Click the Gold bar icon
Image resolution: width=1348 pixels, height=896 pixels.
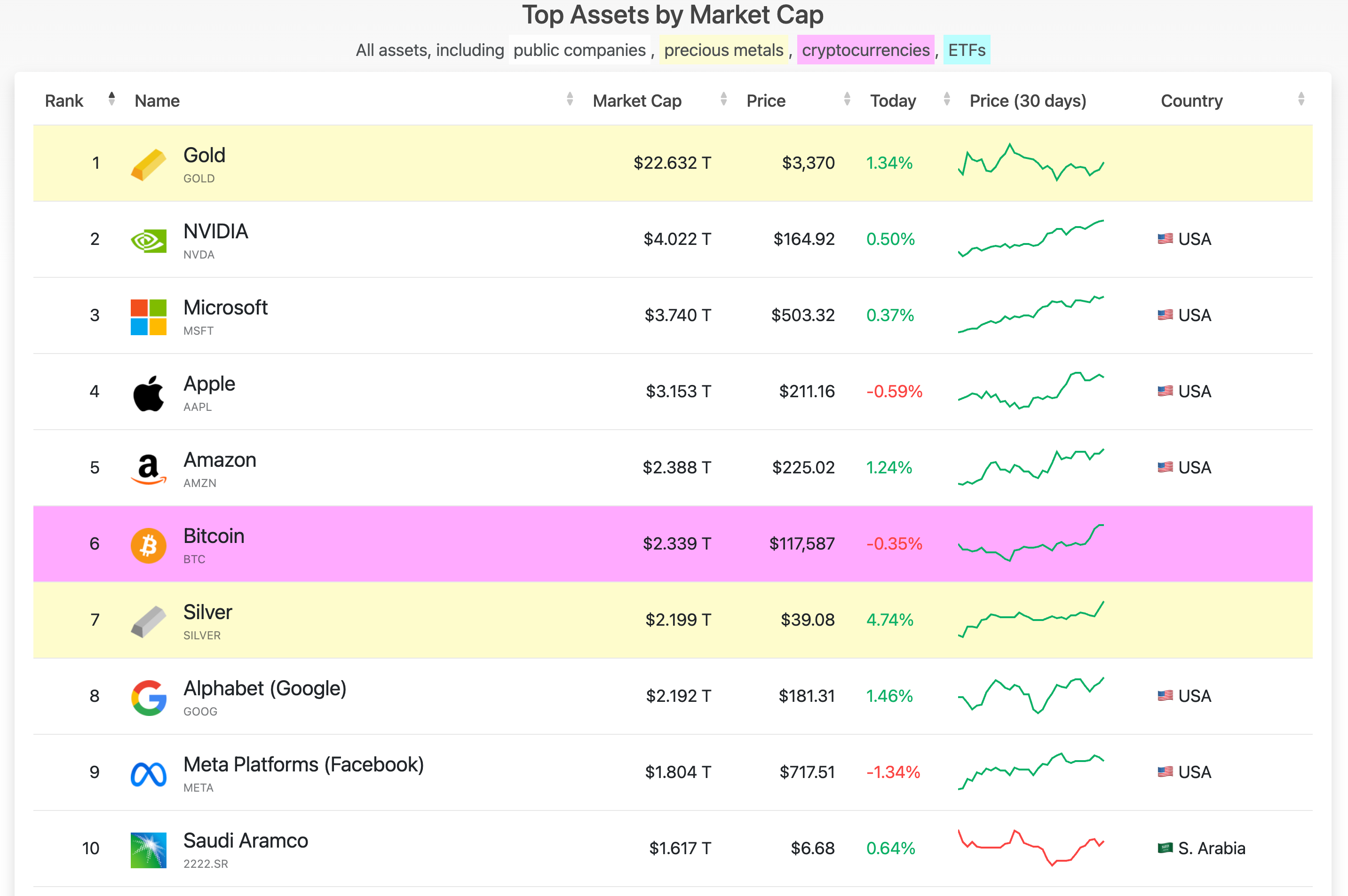[x=149, y=165]
